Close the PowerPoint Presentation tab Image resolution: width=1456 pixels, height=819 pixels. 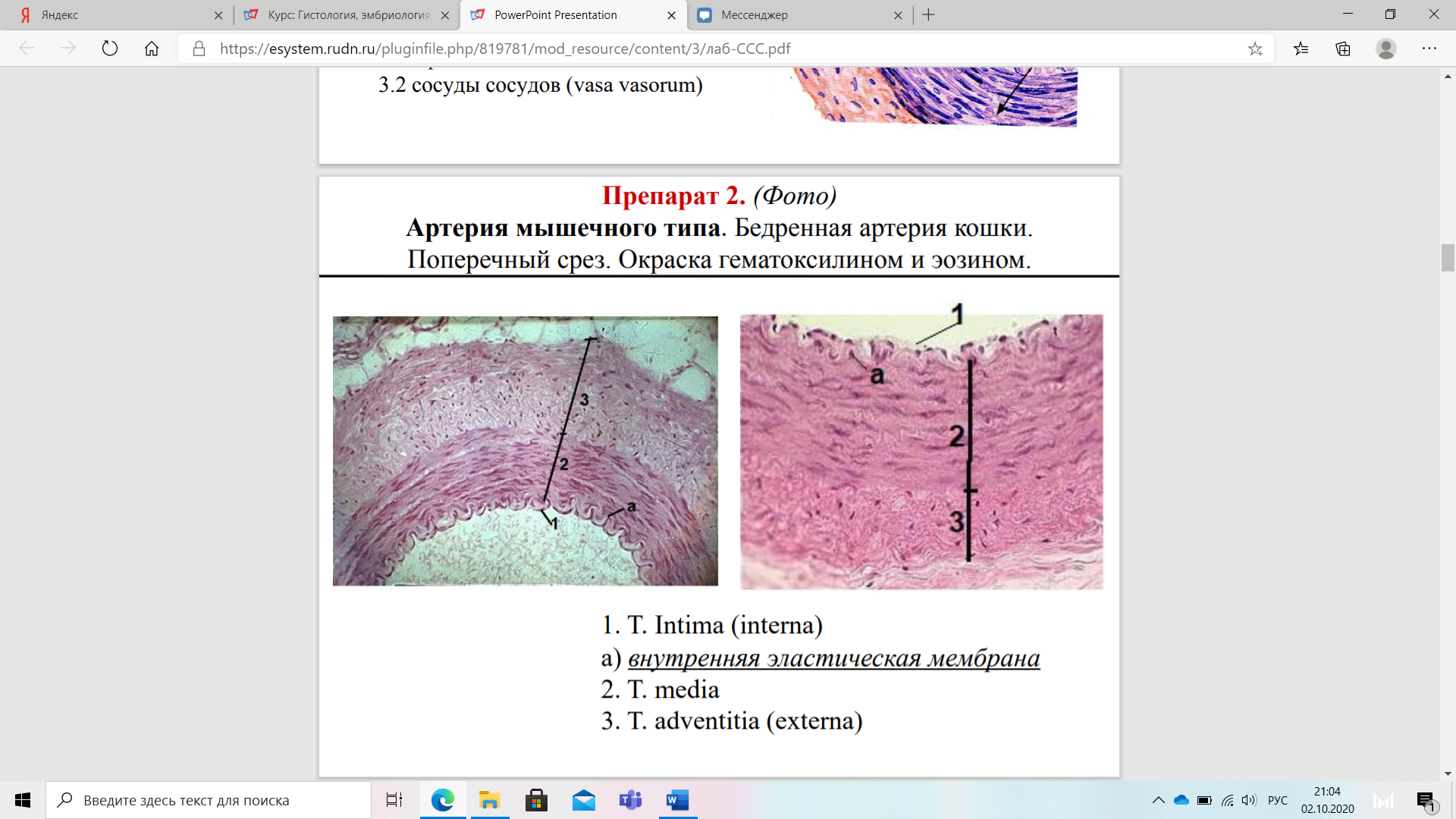(671, 15)
